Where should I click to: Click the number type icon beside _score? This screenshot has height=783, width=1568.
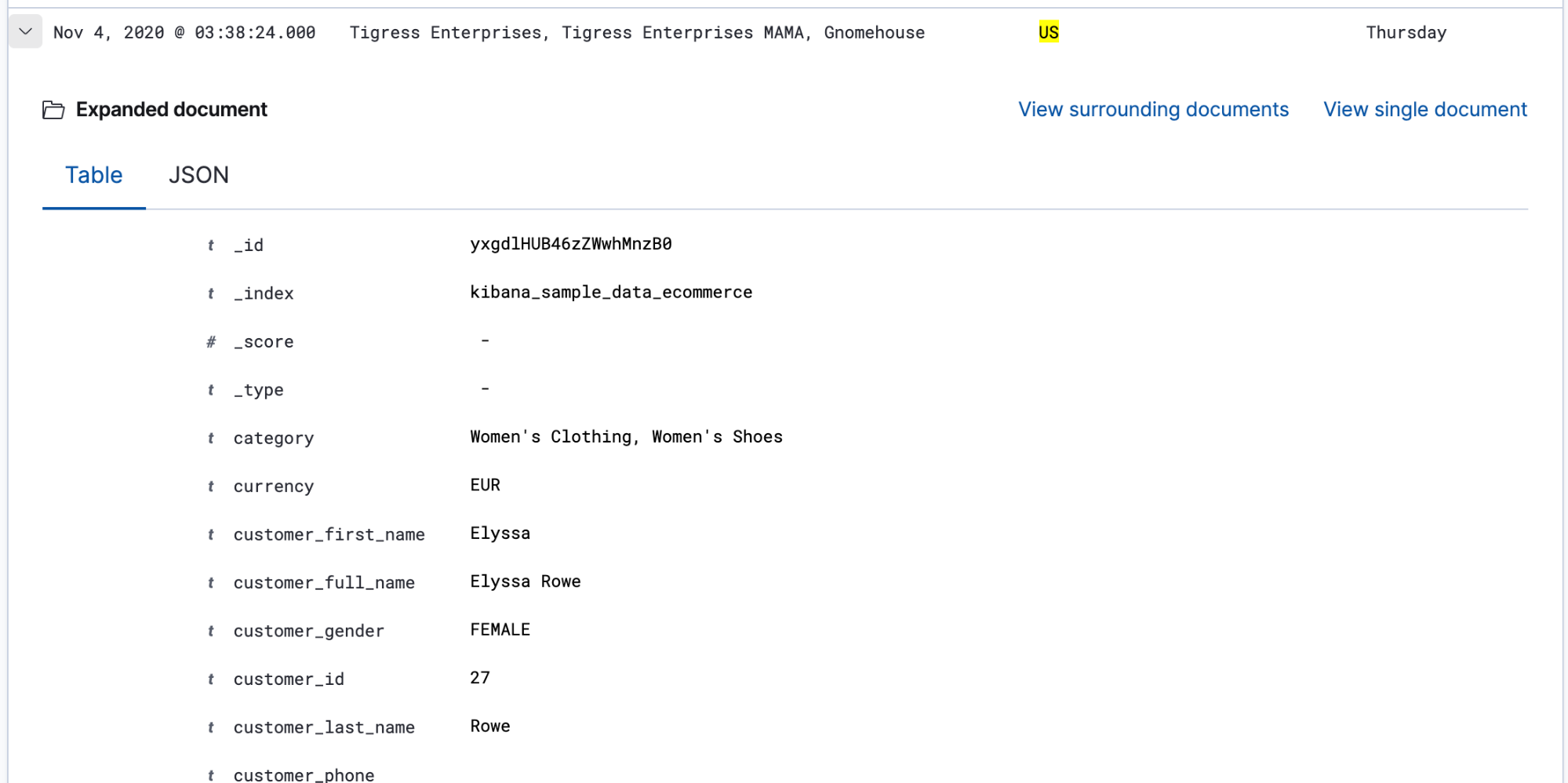coord(211,342)
